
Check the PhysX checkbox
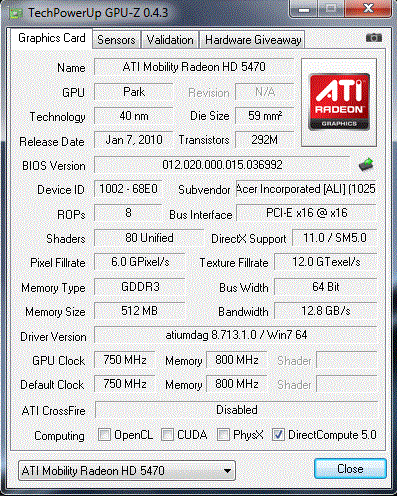[x=223, y=435]
